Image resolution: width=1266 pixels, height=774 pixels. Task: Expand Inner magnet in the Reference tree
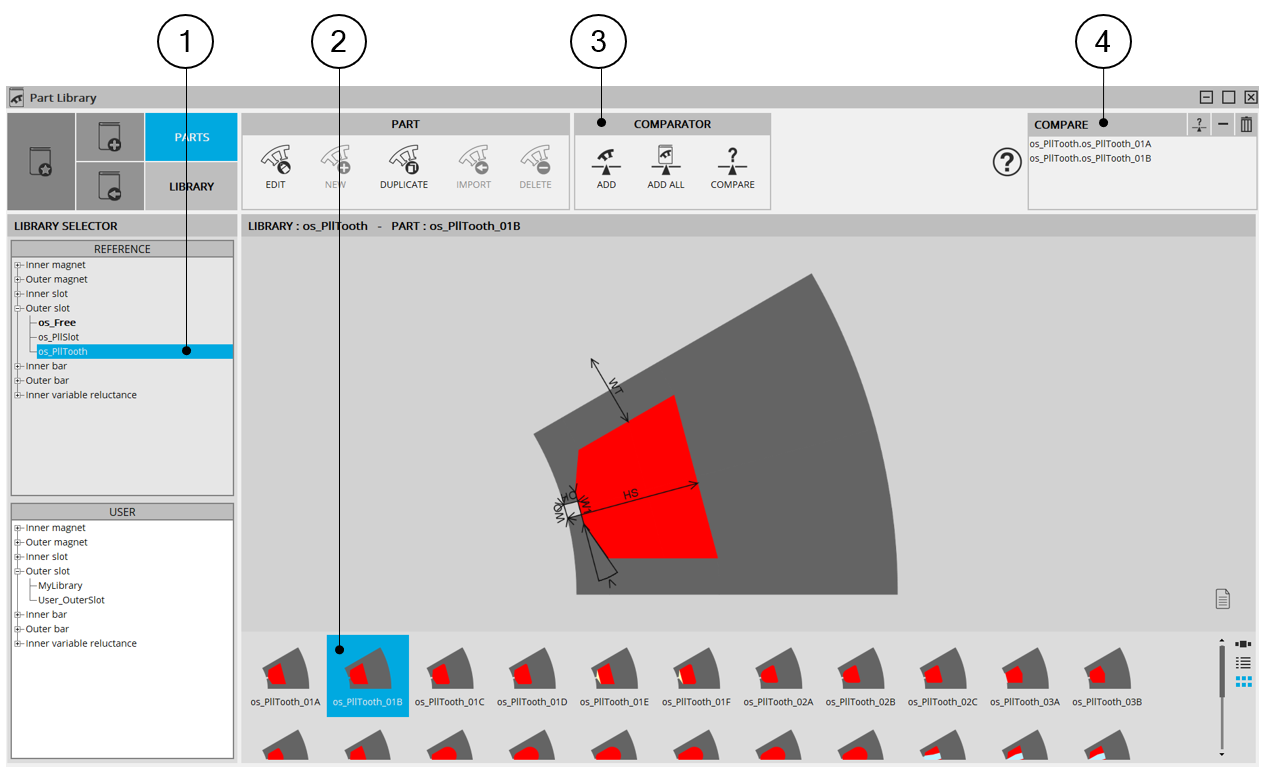click(18, 265)
